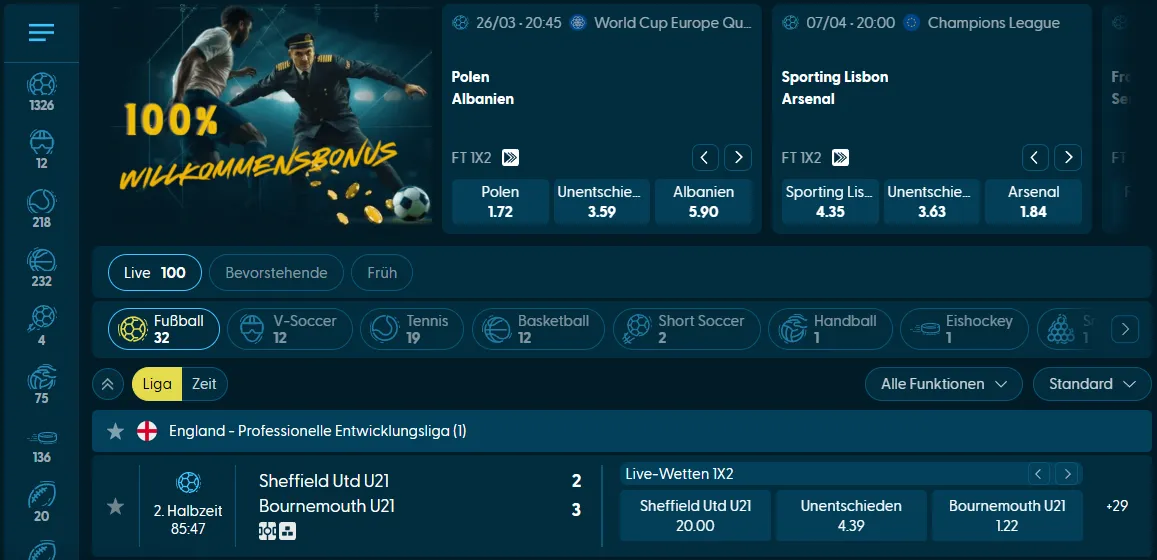Sort events by Liga
Screen dimensions: 1157x560
[157, 384]
